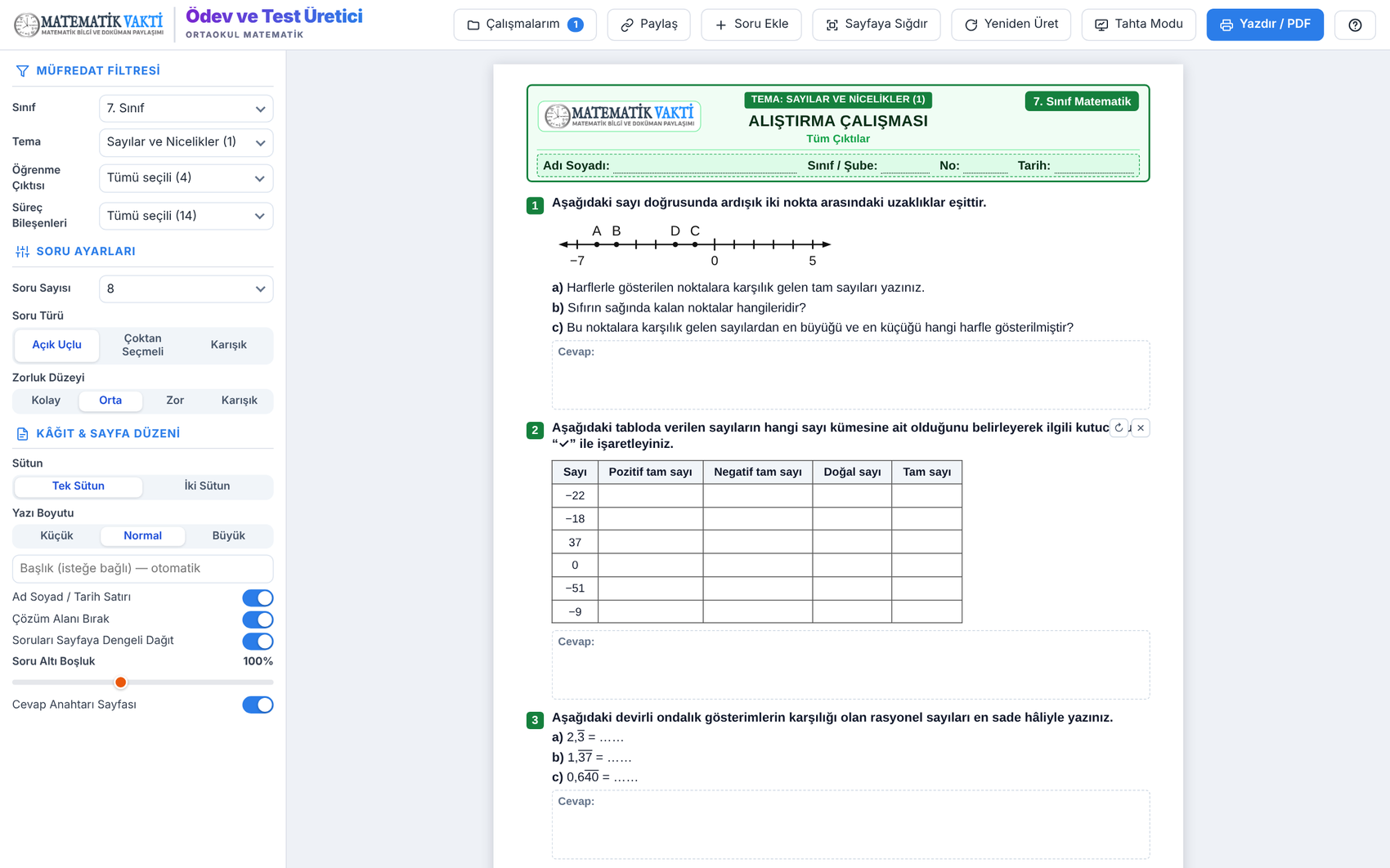Select Büyük font size
Screen dimensions: 1390x868
point(228,536)
